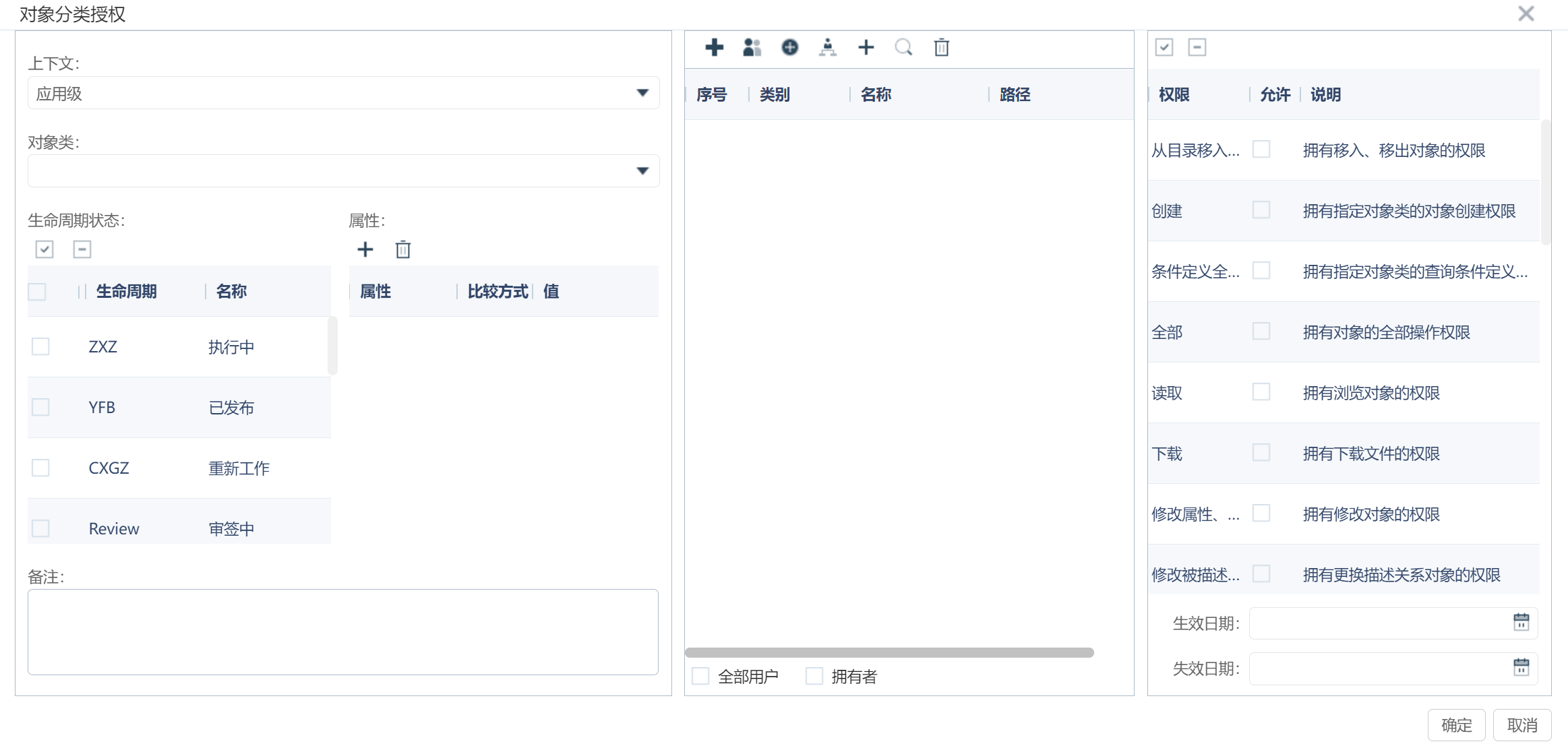Allow the 全部 permission
This screenshot has width=1568, height=748.
(1261, 331)
